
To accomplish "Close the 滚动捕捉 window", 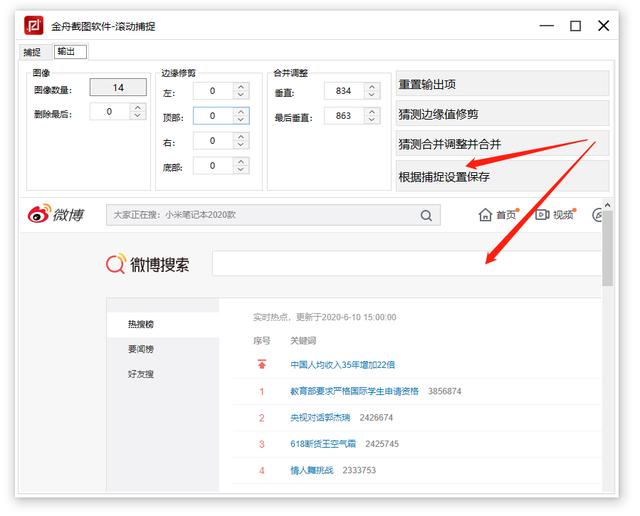I will (x=604, y=26).
